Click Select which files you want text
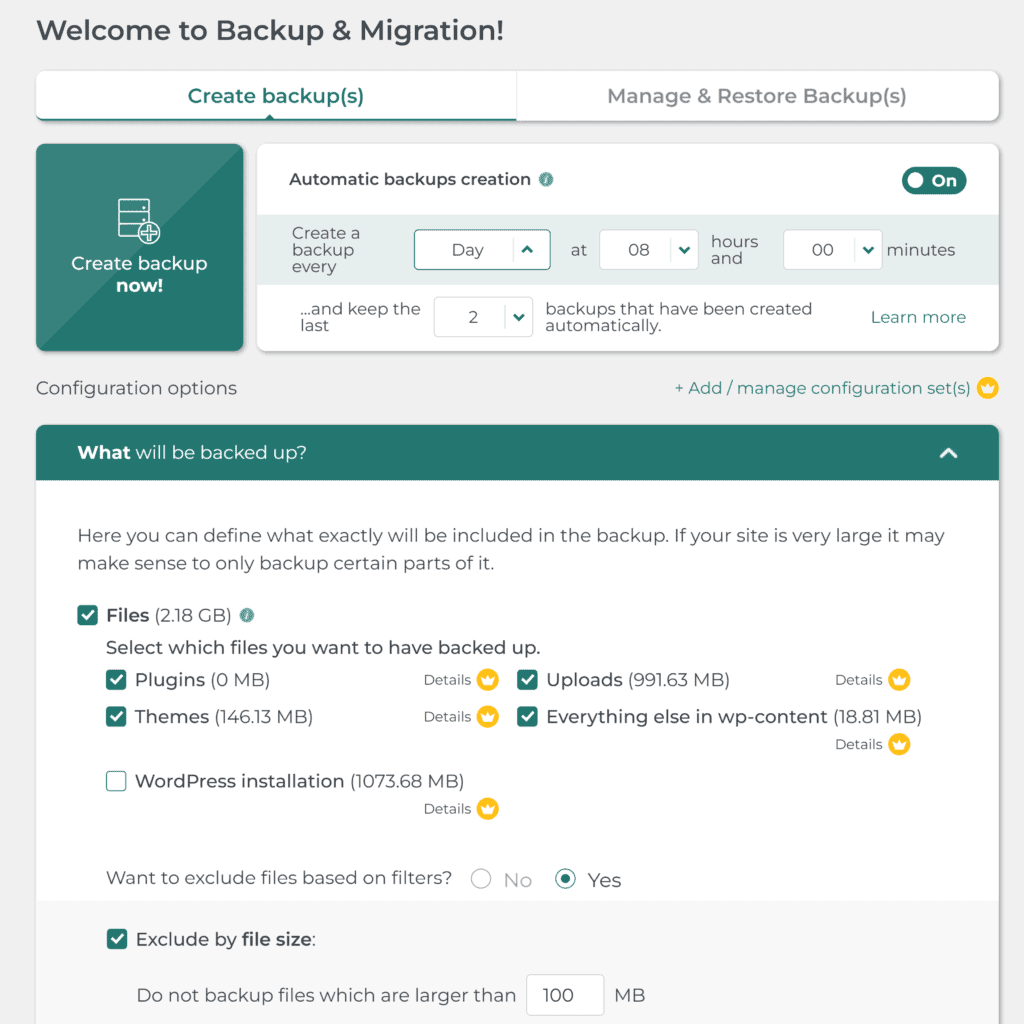This screenshot has height=1024, width=1024. pyautogui.click(x=323, y=648)
